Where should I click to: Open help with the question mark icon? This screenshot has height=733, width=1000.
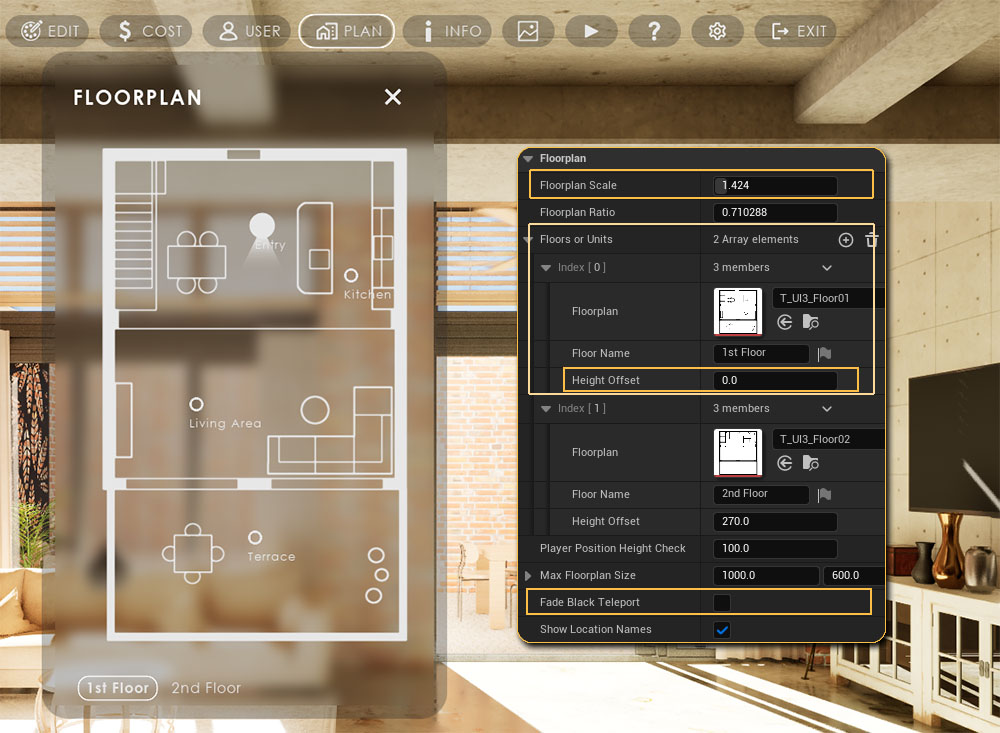pos(654,31)
